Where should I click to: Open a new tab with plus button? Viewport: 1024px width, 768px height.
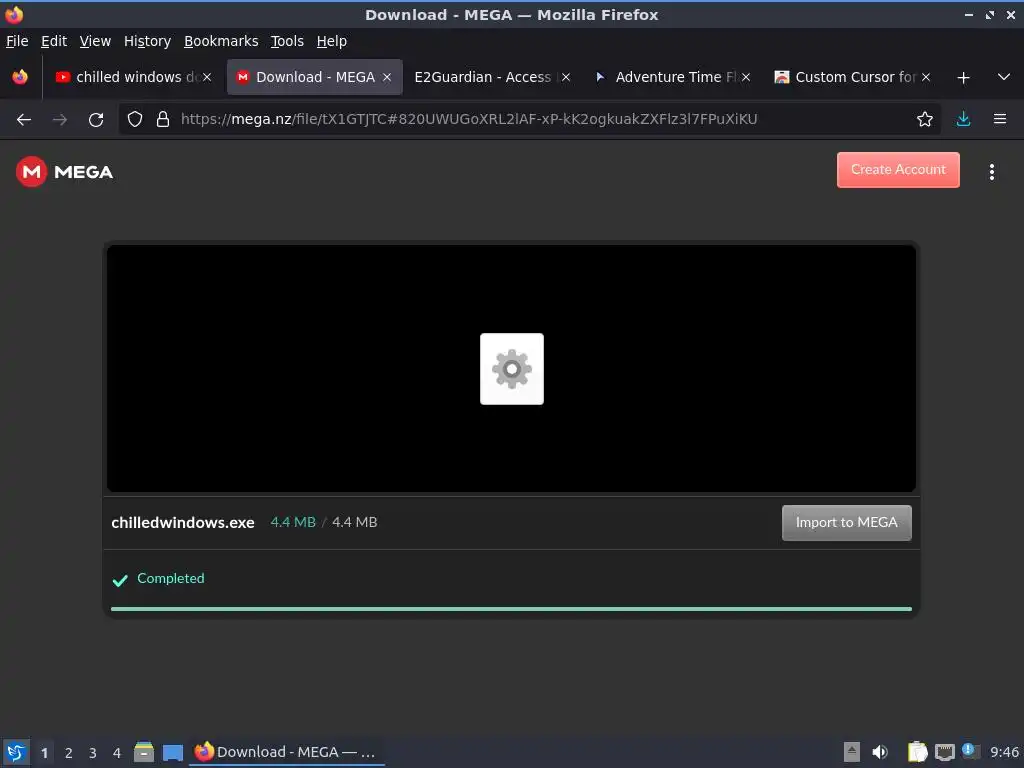point(963,78)
